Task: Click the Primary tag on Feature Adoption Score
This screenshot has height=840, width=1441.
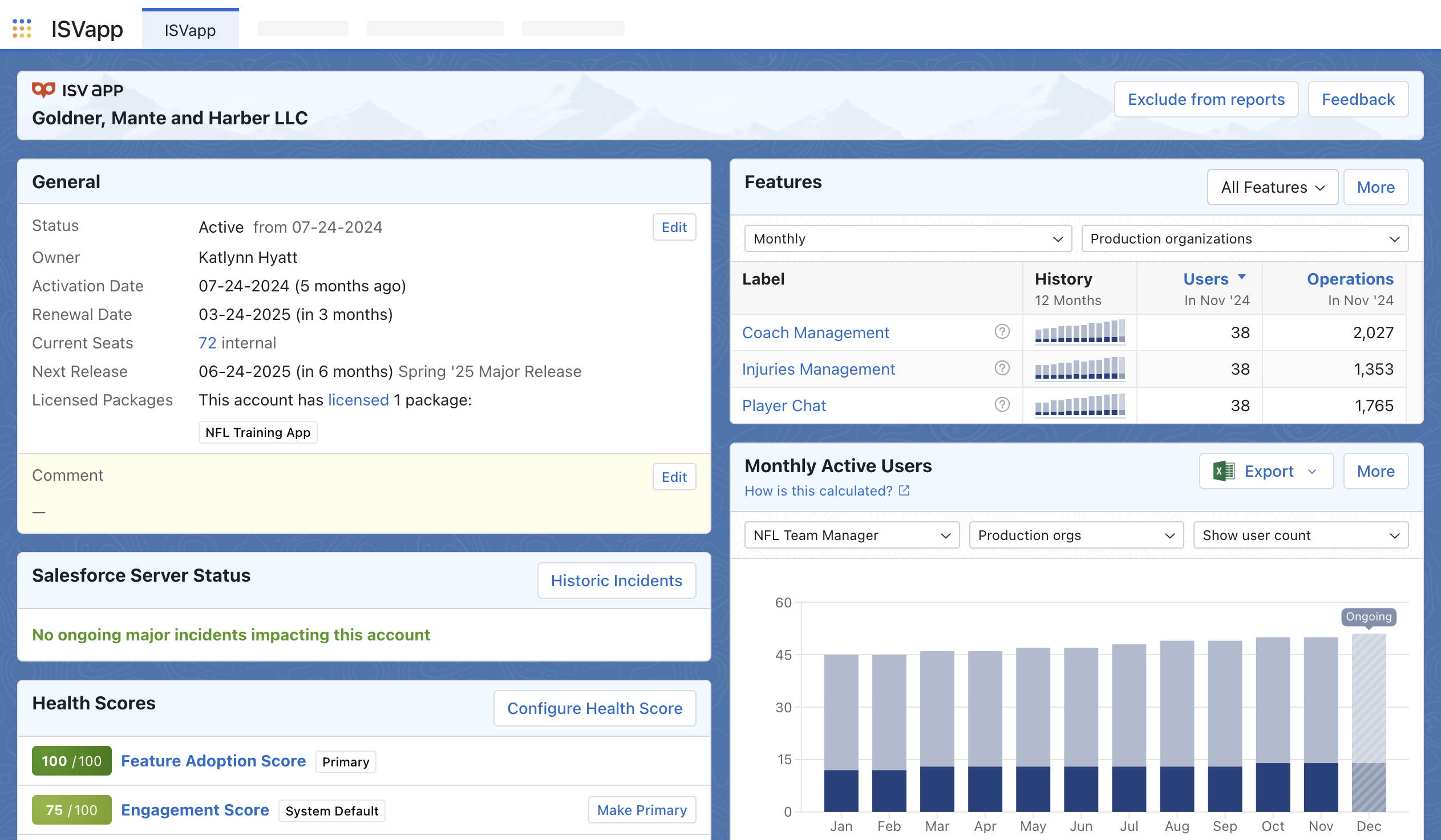Action: tap(345, 762)
